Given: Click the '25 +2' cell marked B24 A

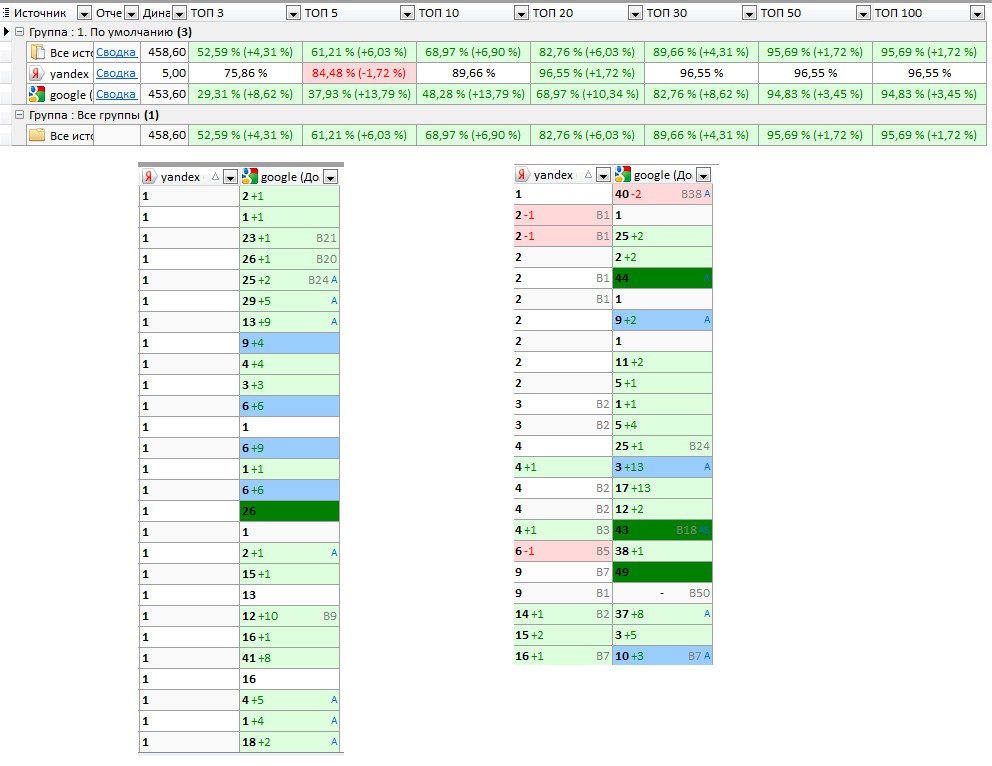Looking at the screenshot, I should [289, 280].
